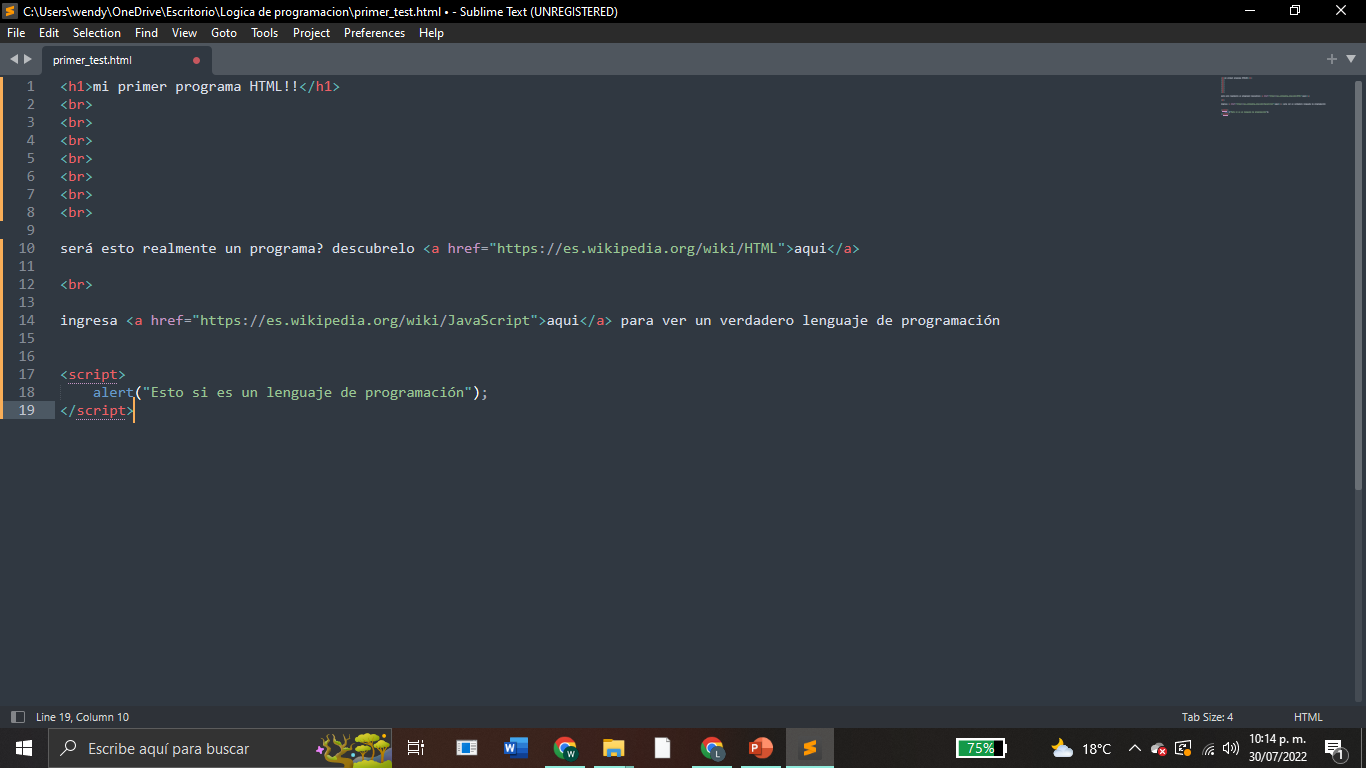Open the notification center icon
Image resolution: width=1366 pixels, height=768 pixels.
[x=1334, y=748]
